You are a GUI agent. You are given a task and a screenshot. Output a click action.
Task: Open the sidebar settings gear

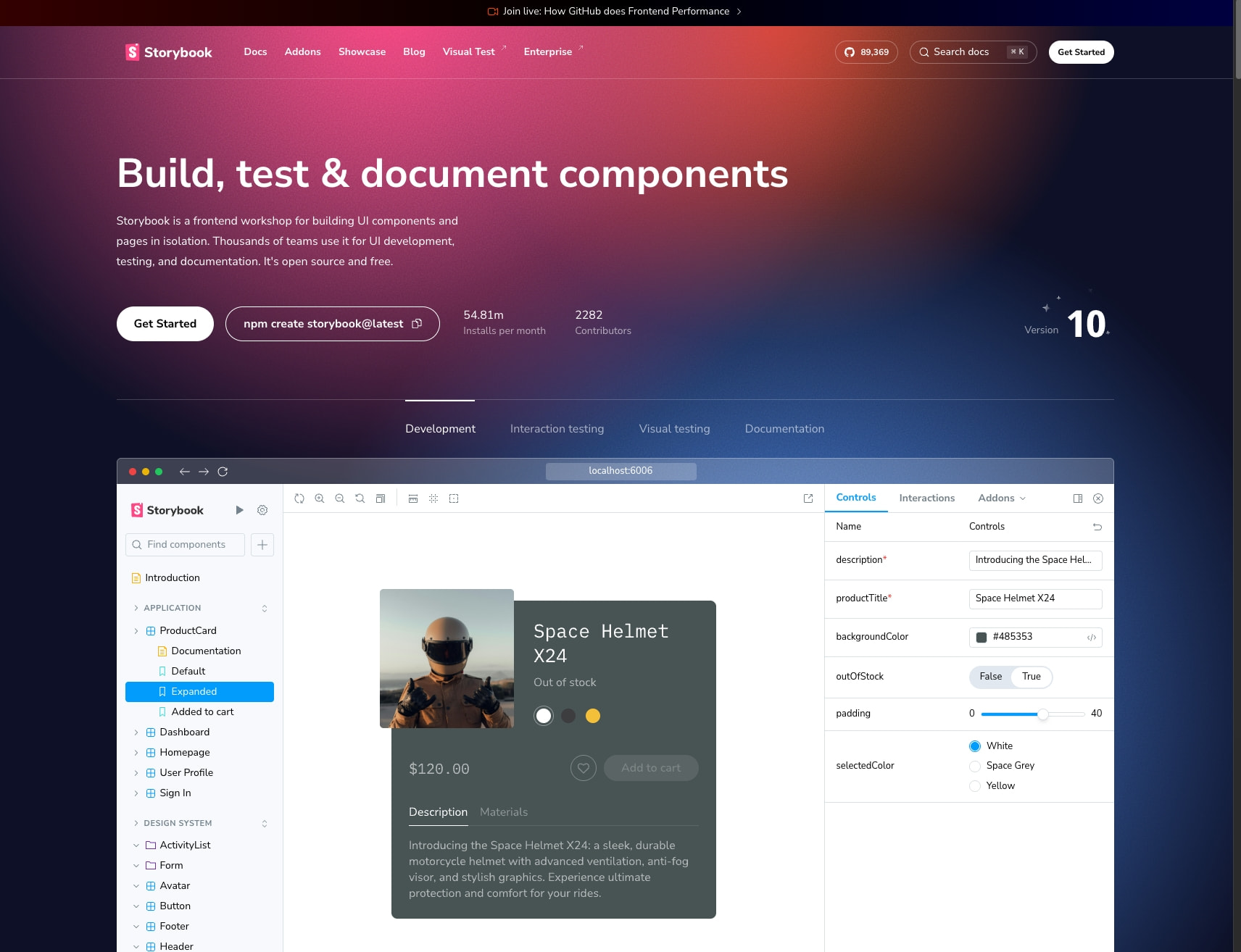click(262, 510)
